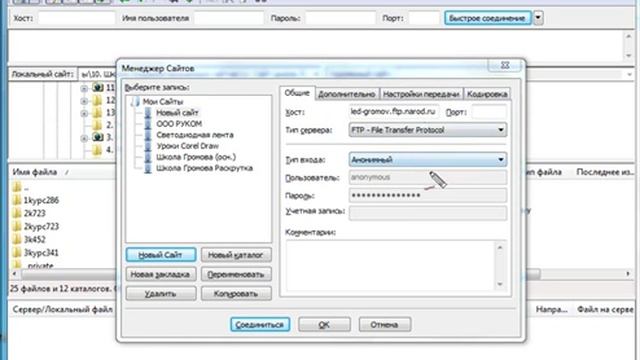Click server icon beside ООО РУКОМ
Viewport: 640px width, 360px height.
coord(148,124)
